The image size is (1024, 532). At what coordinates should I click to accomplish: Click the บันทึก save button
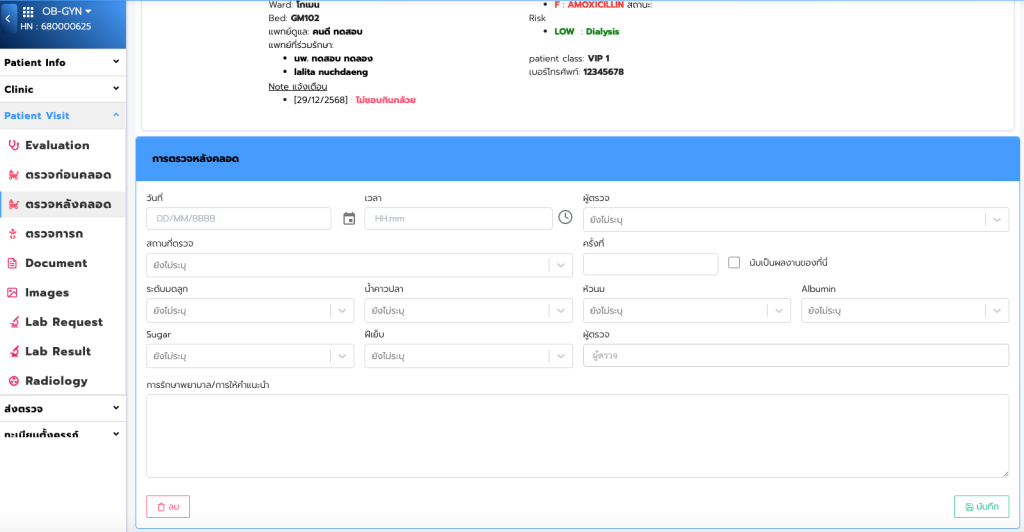(981, 507)
